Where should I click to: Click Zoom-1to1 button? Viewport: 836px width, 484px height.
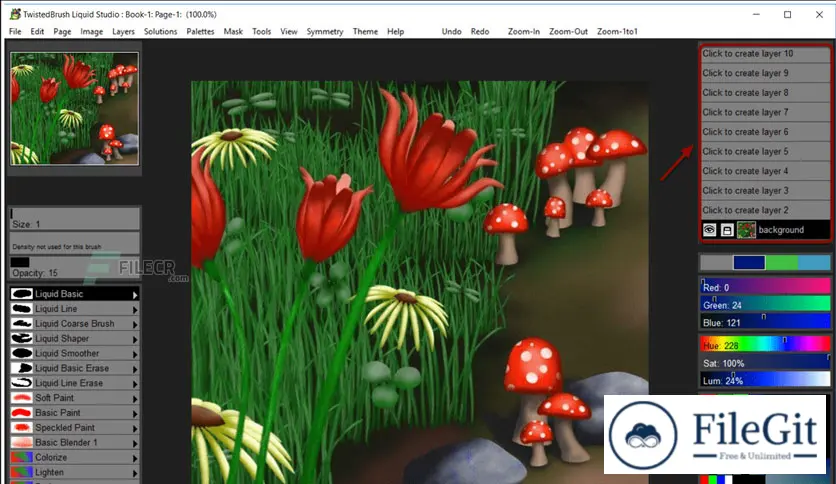617,31
